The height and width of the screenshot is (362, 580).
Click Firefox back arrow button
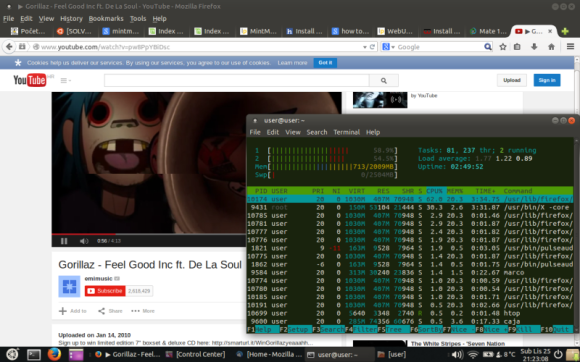pos(9,47)
